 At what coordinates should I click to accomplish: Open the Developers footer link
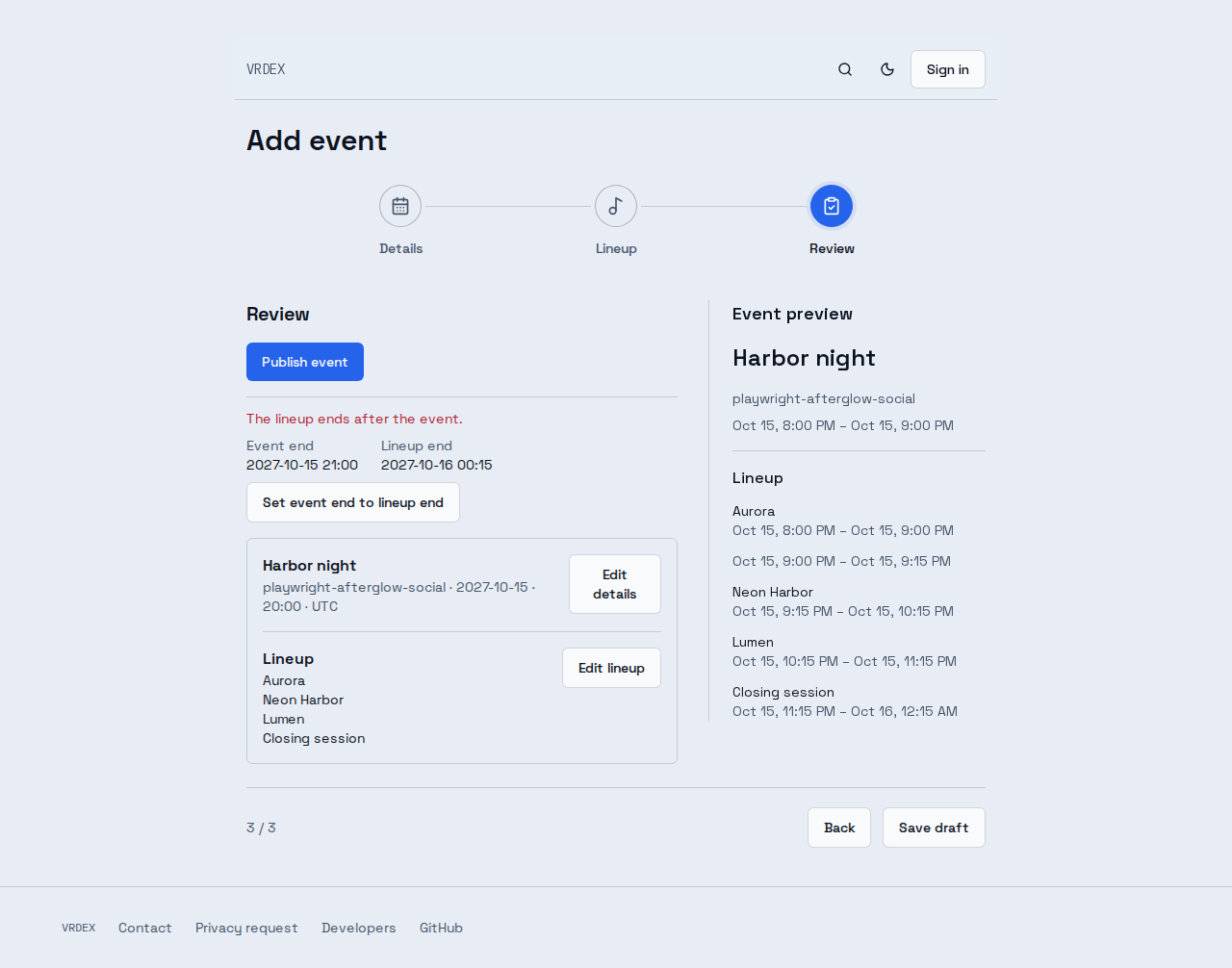[359, 928]
